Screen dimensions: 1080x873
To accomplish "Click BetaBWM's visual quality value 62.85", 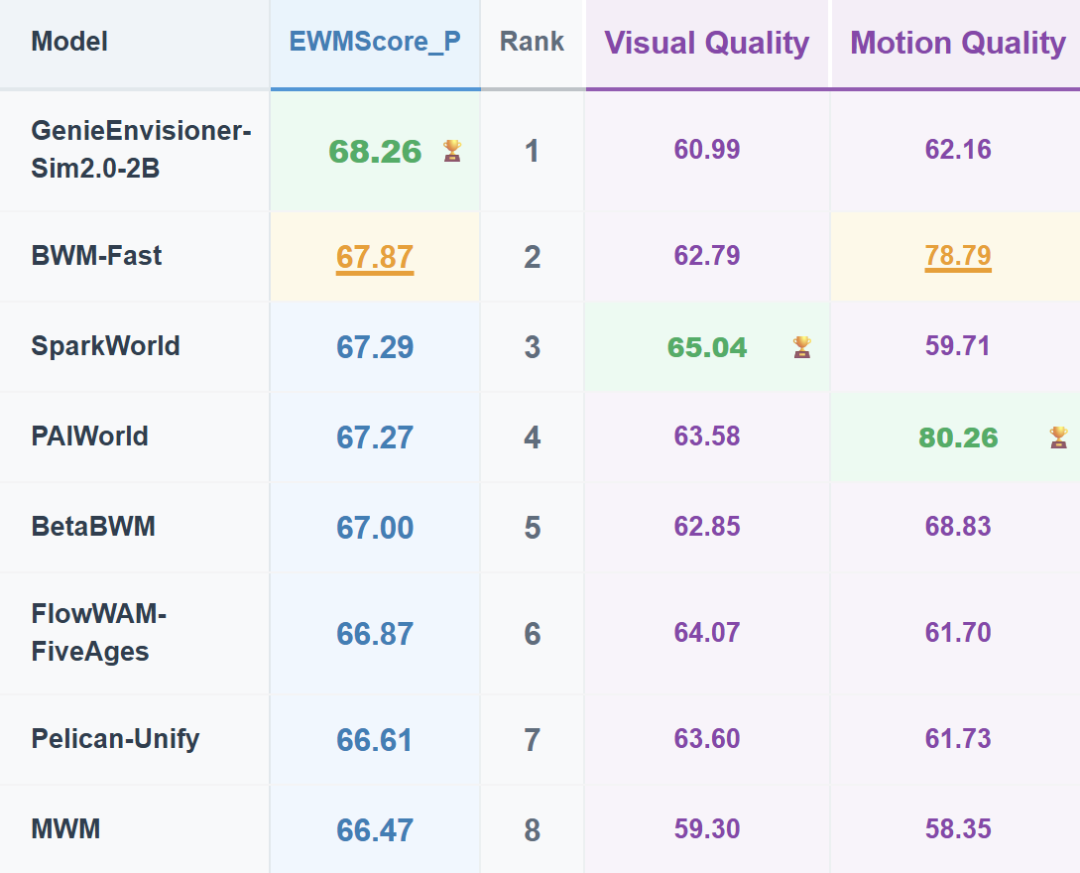I will (x=707, y=526).
